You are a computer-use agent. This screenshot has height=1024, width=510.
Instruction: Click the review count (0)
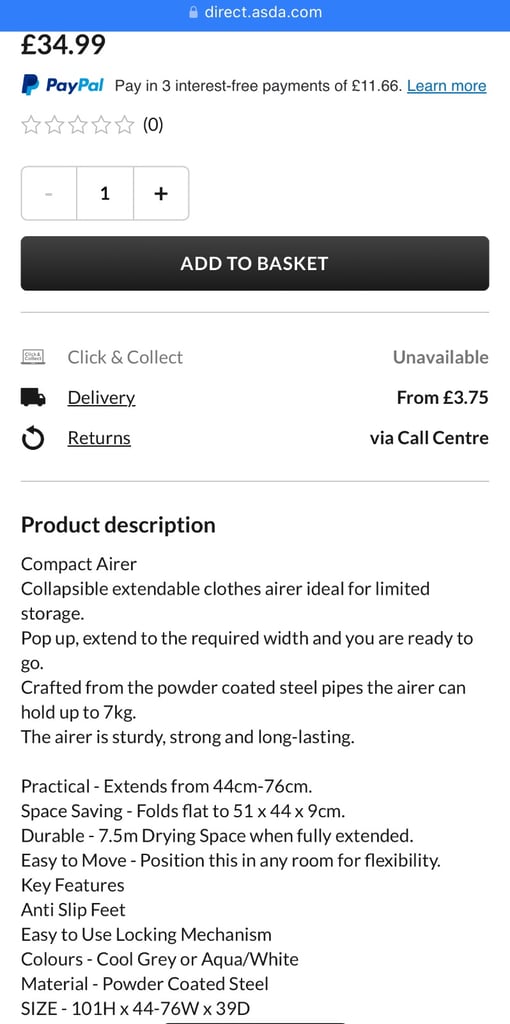(153, 124)
